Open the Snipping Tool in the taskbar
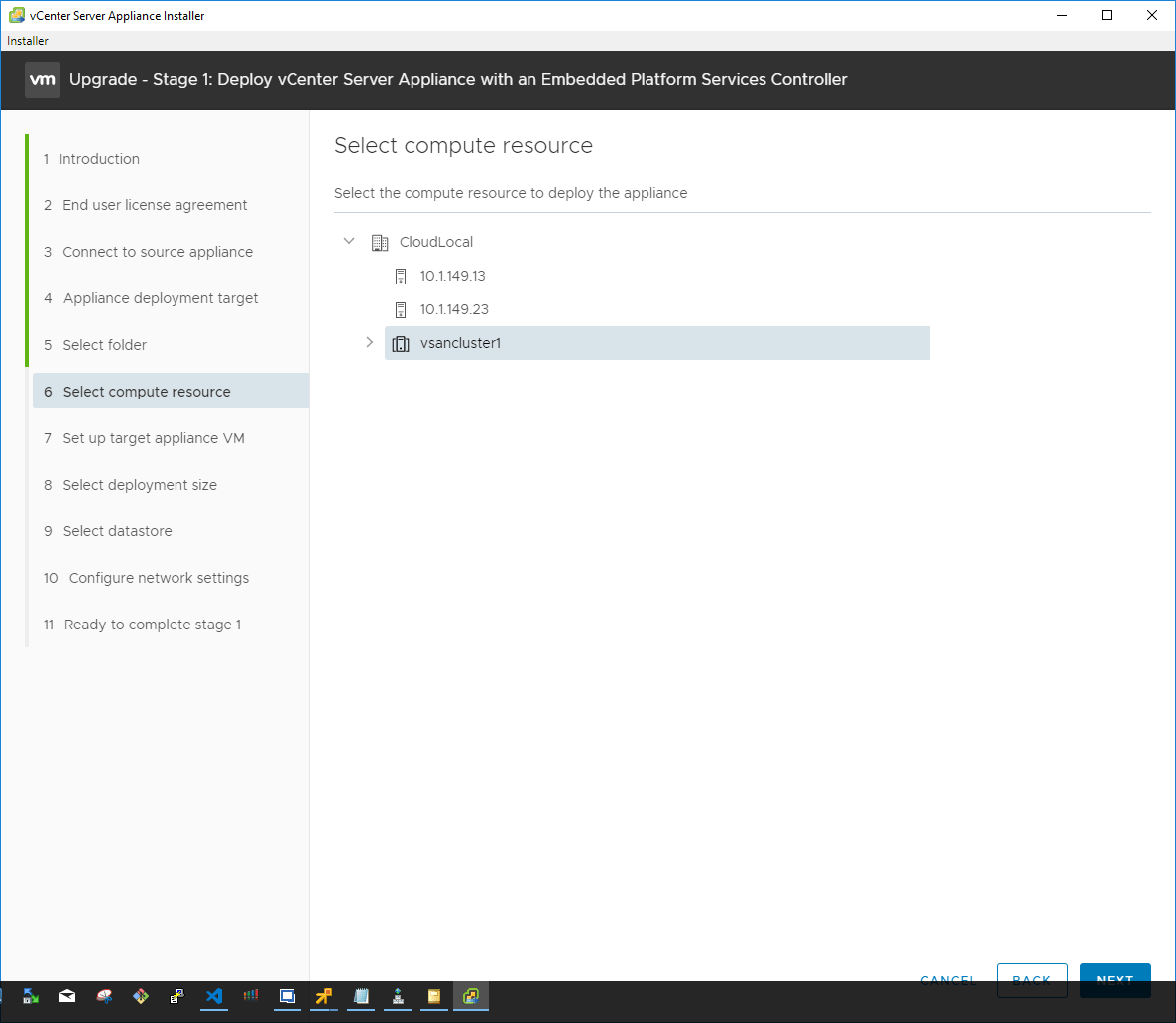Screen dimensions: 1176x1023 104,996
